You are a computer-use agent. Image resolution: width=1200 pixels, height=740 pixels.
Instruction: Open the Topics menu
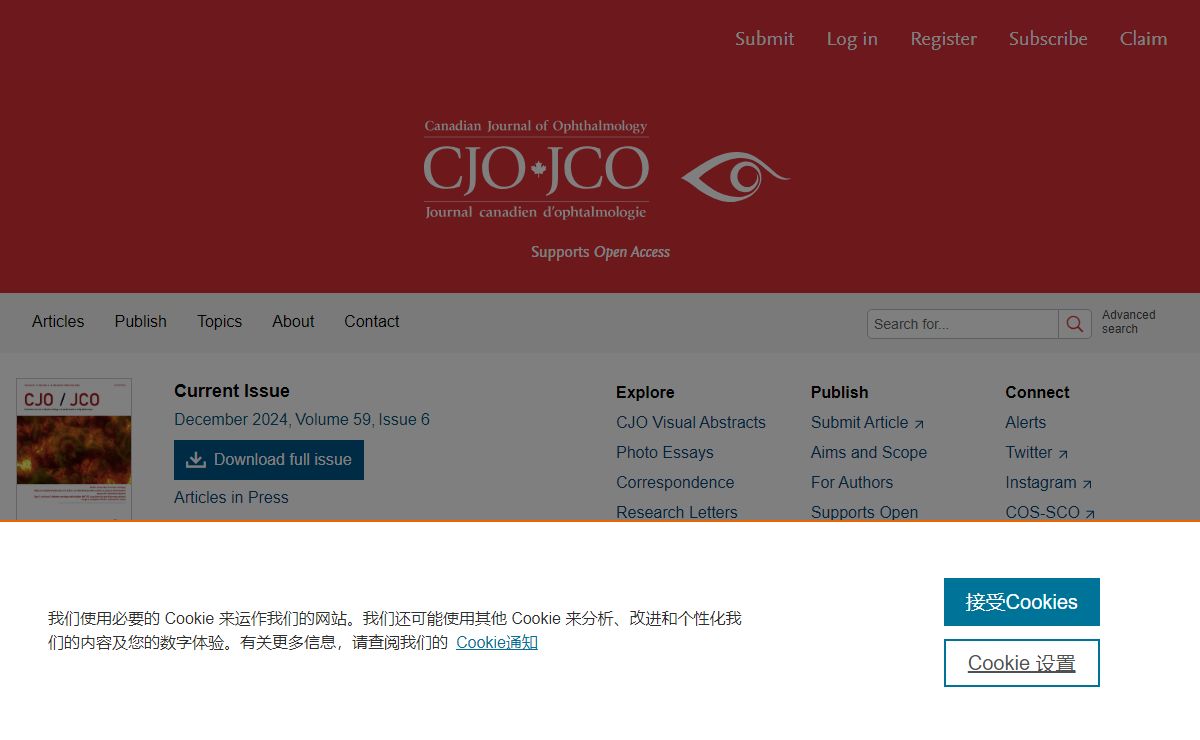coord(219,322)
